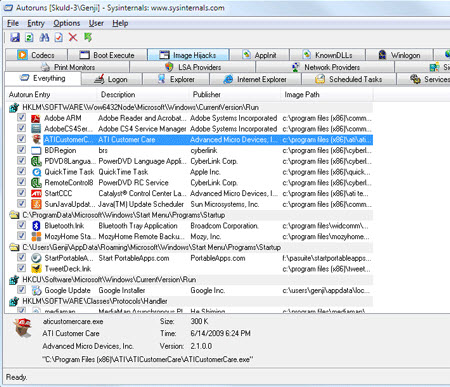The width and height of the screenshot is (450, 387).
Task: Select the HKLM Classes Protocols Handler row
Action: [x=189, y=301]
